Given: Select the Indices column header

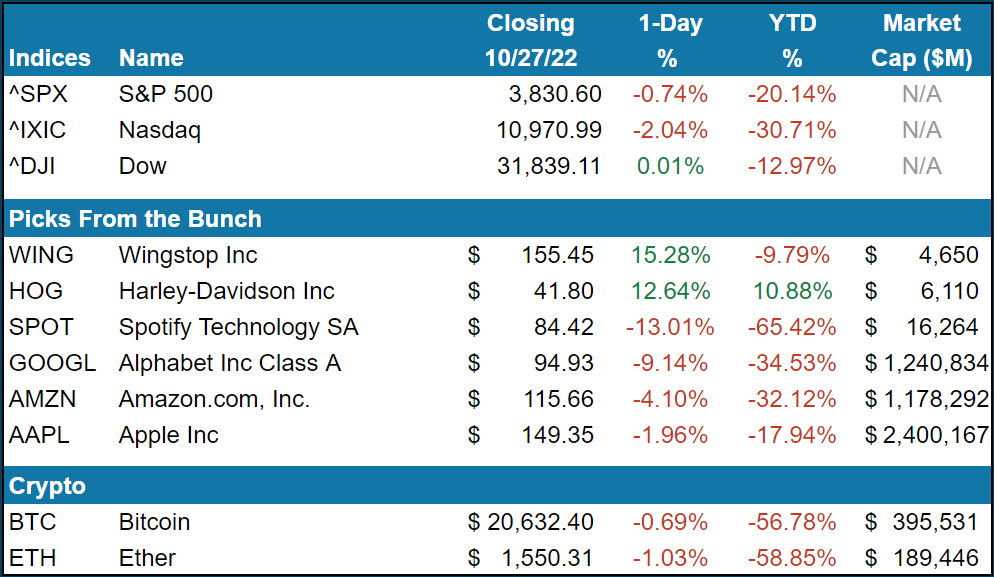Looking at the screenshot, I should [49, 59].
